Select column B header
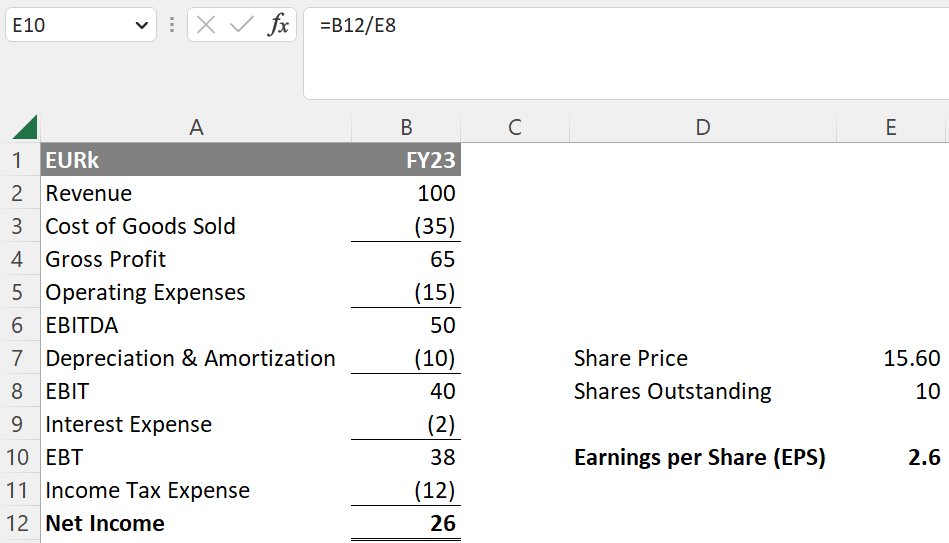The image size is (949, 543). (406, 127)
